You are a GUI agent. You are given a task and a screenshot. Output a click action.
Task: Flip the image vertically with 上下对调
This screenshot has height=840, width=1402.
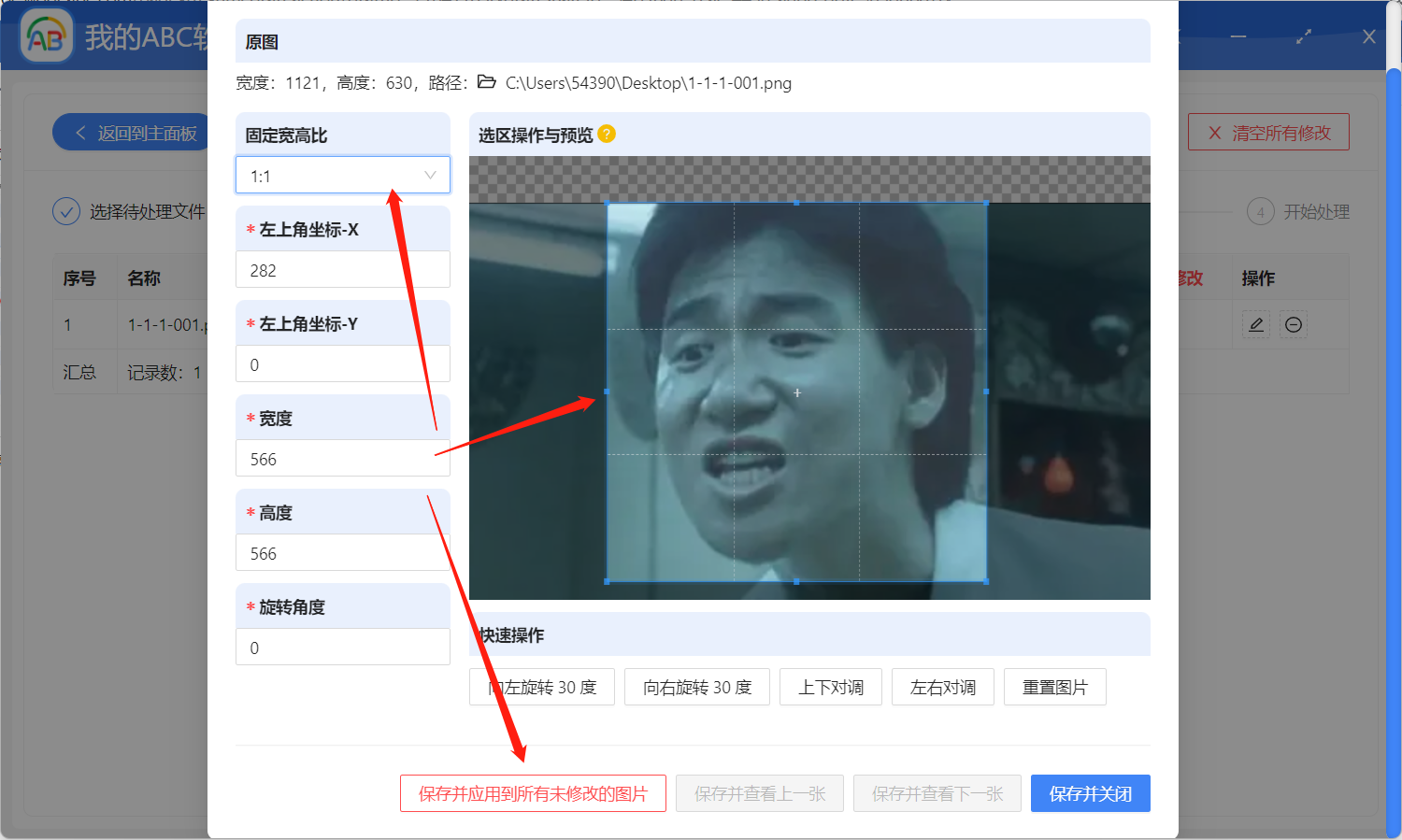coord(830,687)
